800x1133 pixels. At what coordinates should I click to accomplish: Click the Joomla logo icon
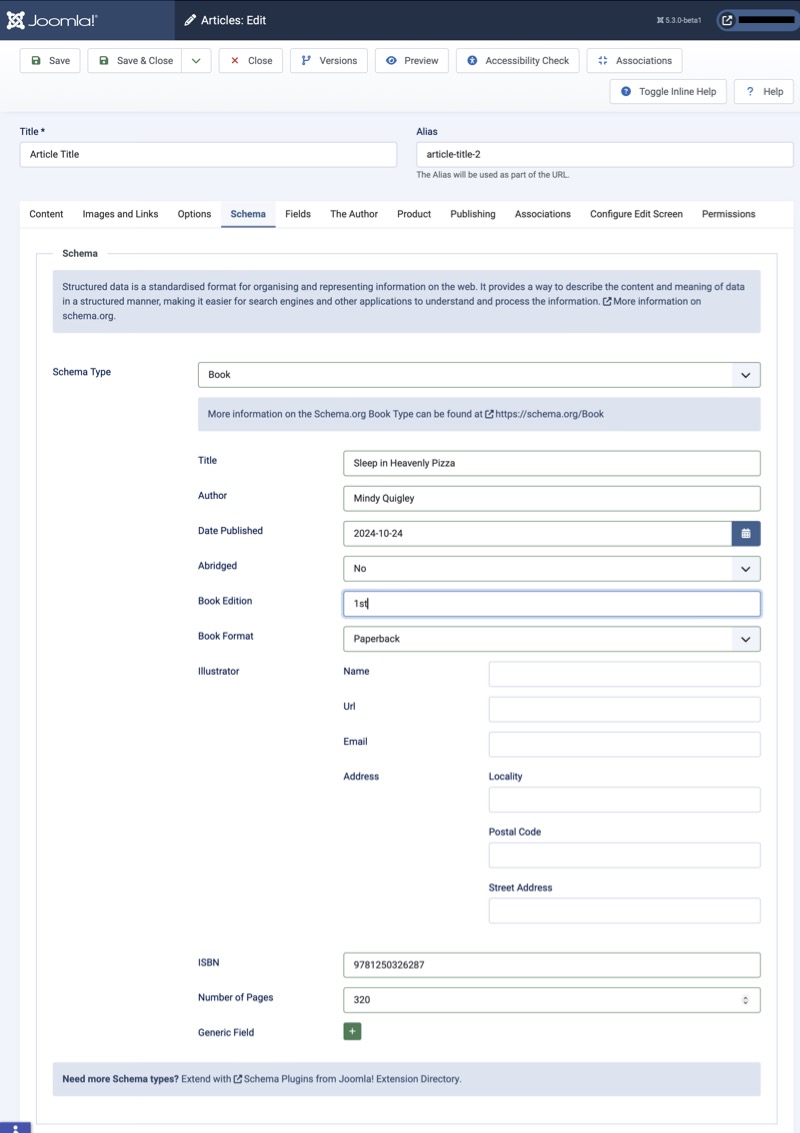16,20
